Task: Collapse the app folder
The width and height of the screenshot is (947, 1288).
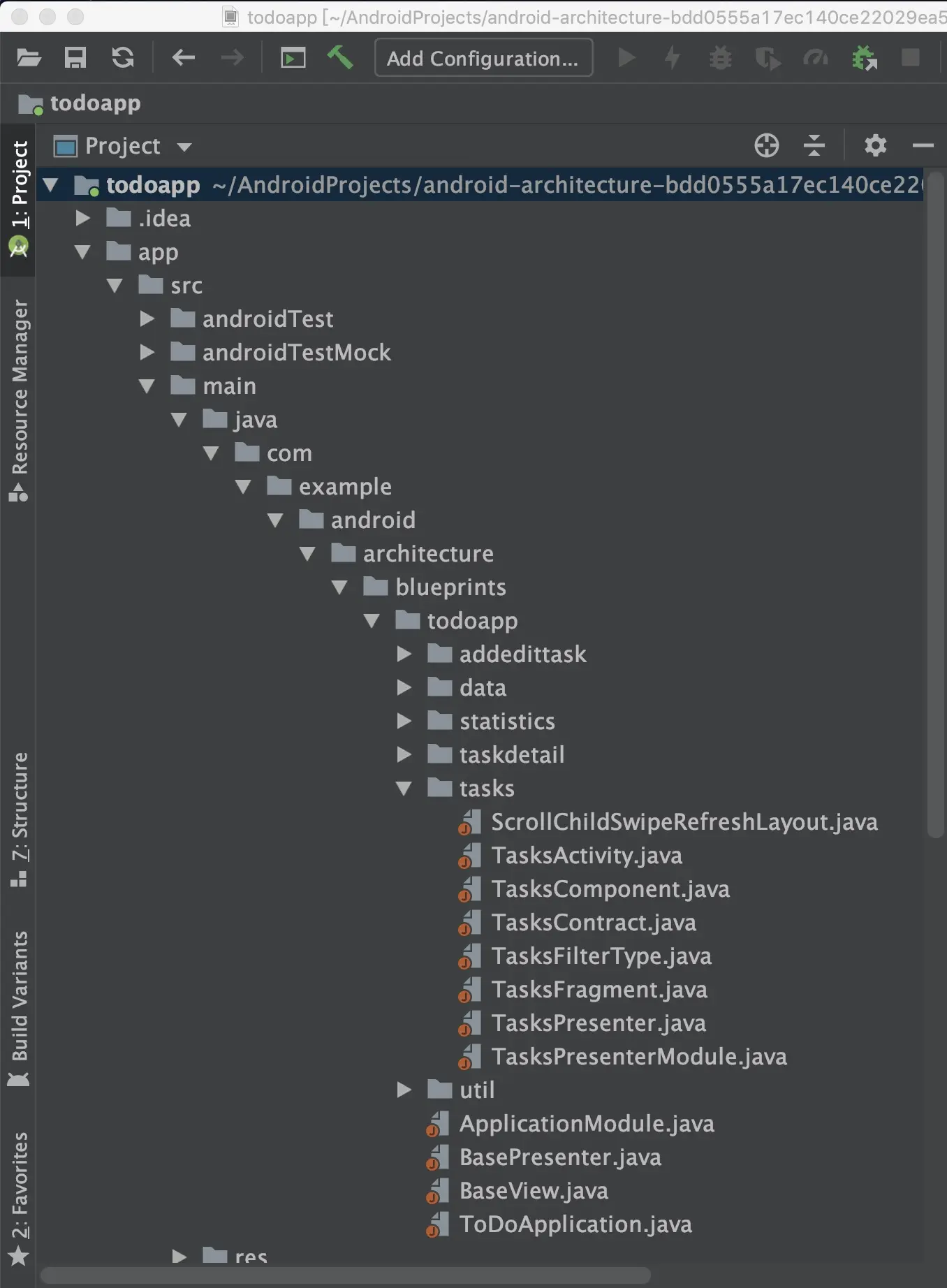Action: (x=82, y=252)
